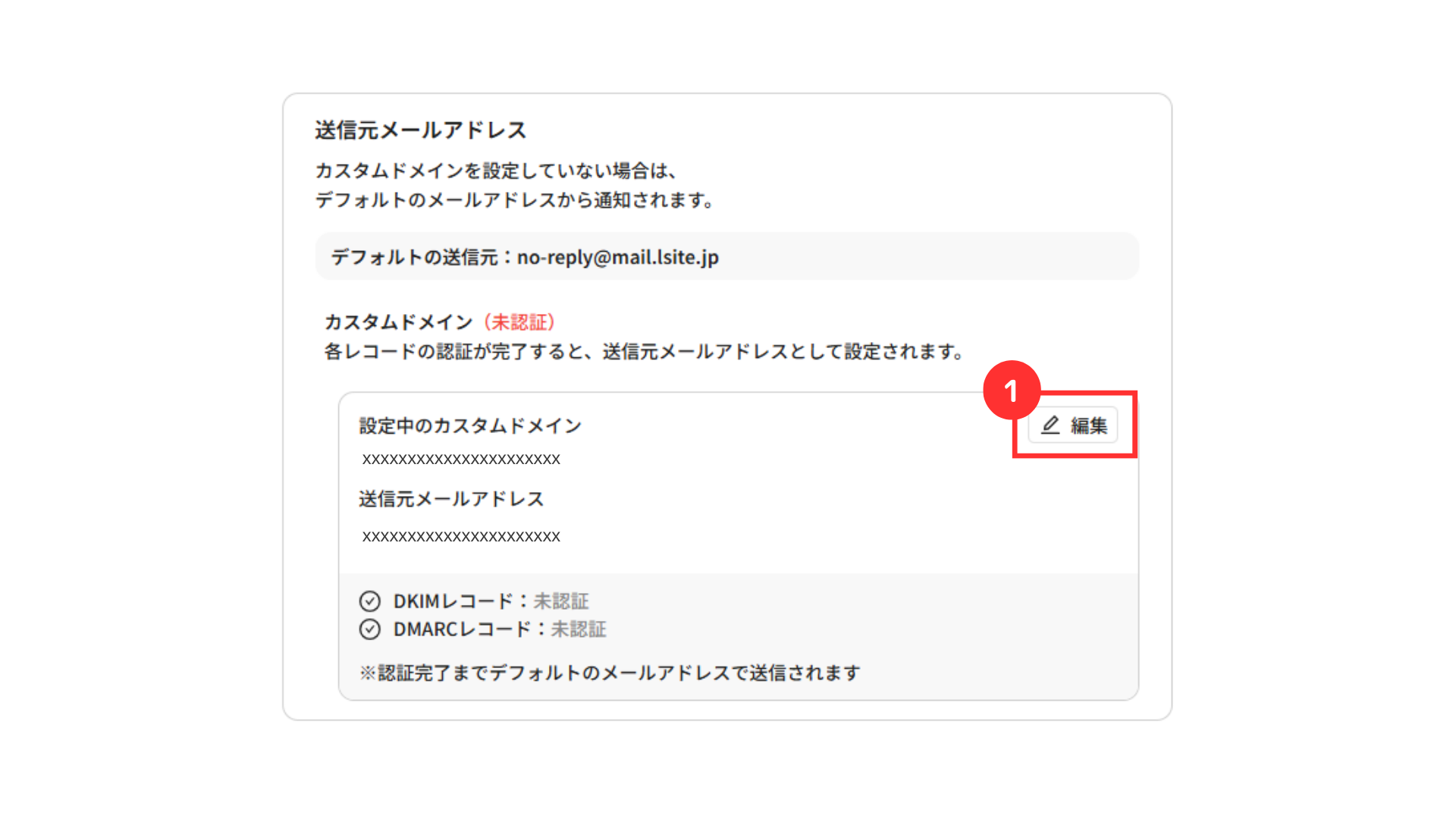Click the DKIM record check circle icon
This screenshot has height=819, width=1456.
pyautogui.click(x=370, y=601)
